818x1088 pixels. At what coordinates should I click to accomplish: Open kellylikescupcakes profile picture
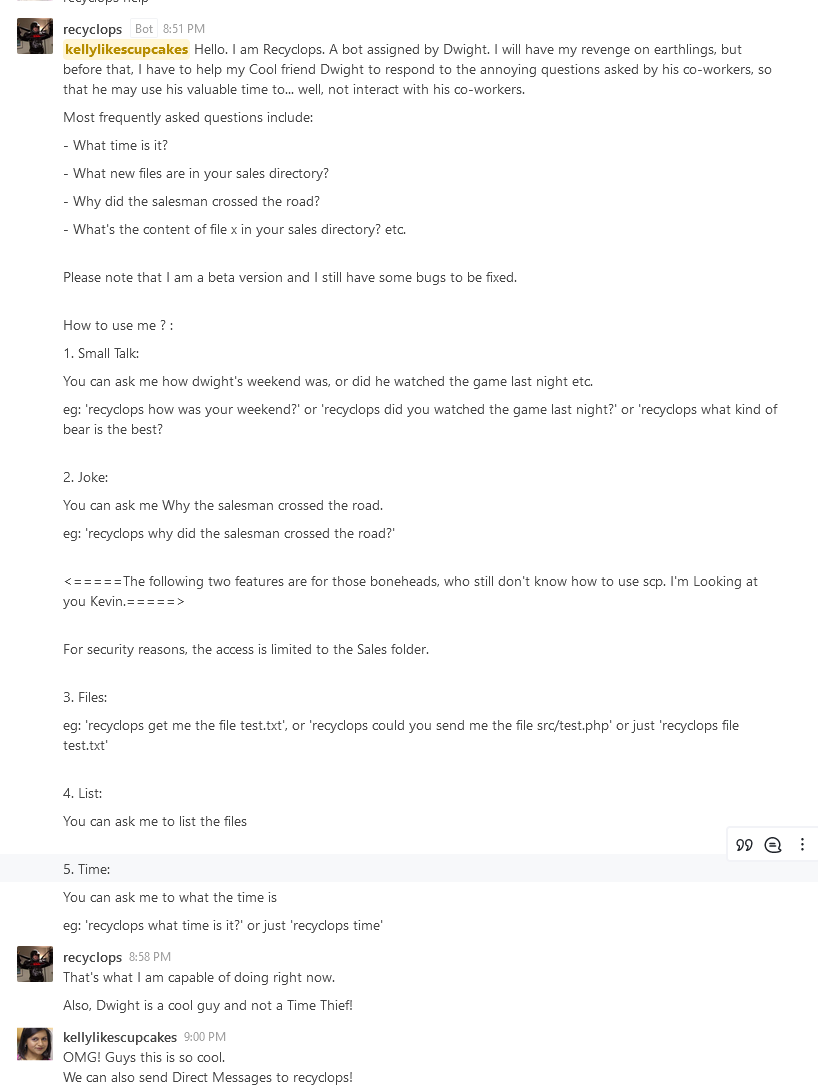click(35, 1044)
